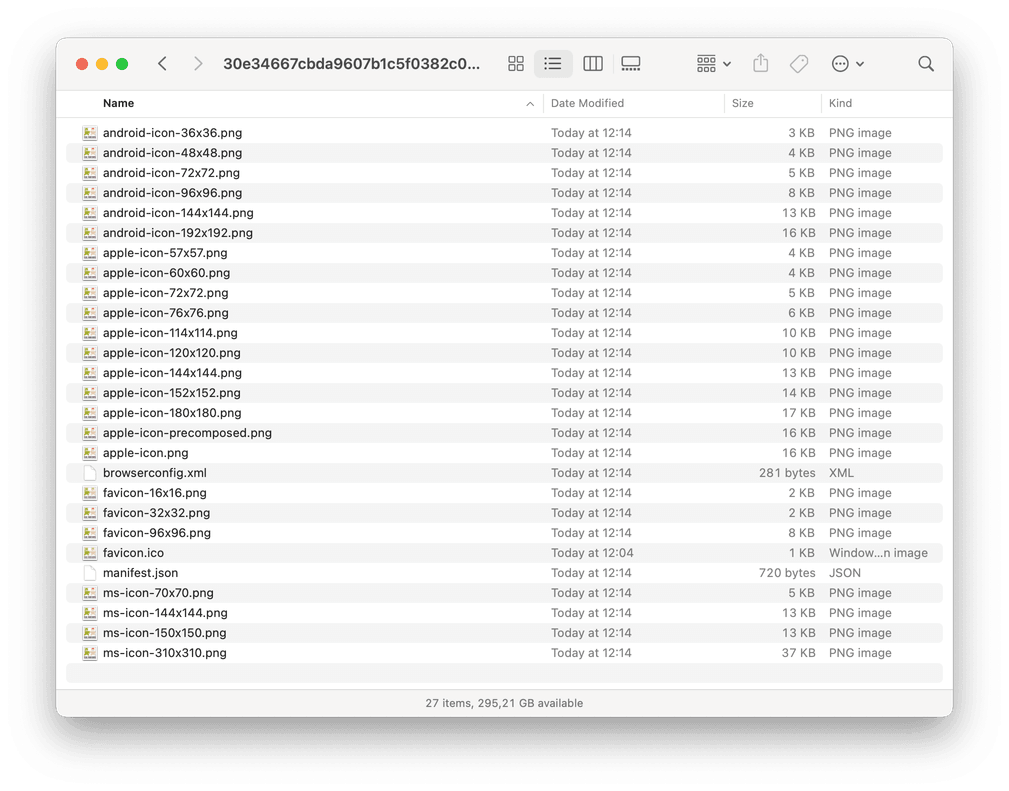Image resolution: width=1009 pixels, height=791 pixels.
Task: Open the grouping options dropdown
Action: click(x=712, y=63)
